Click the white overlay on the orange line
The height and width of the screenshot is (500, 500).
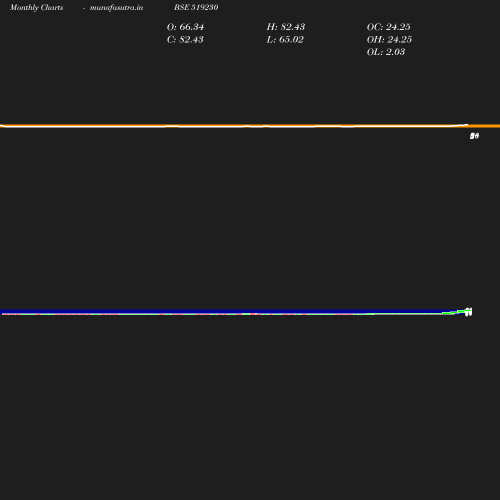(233, 126)
